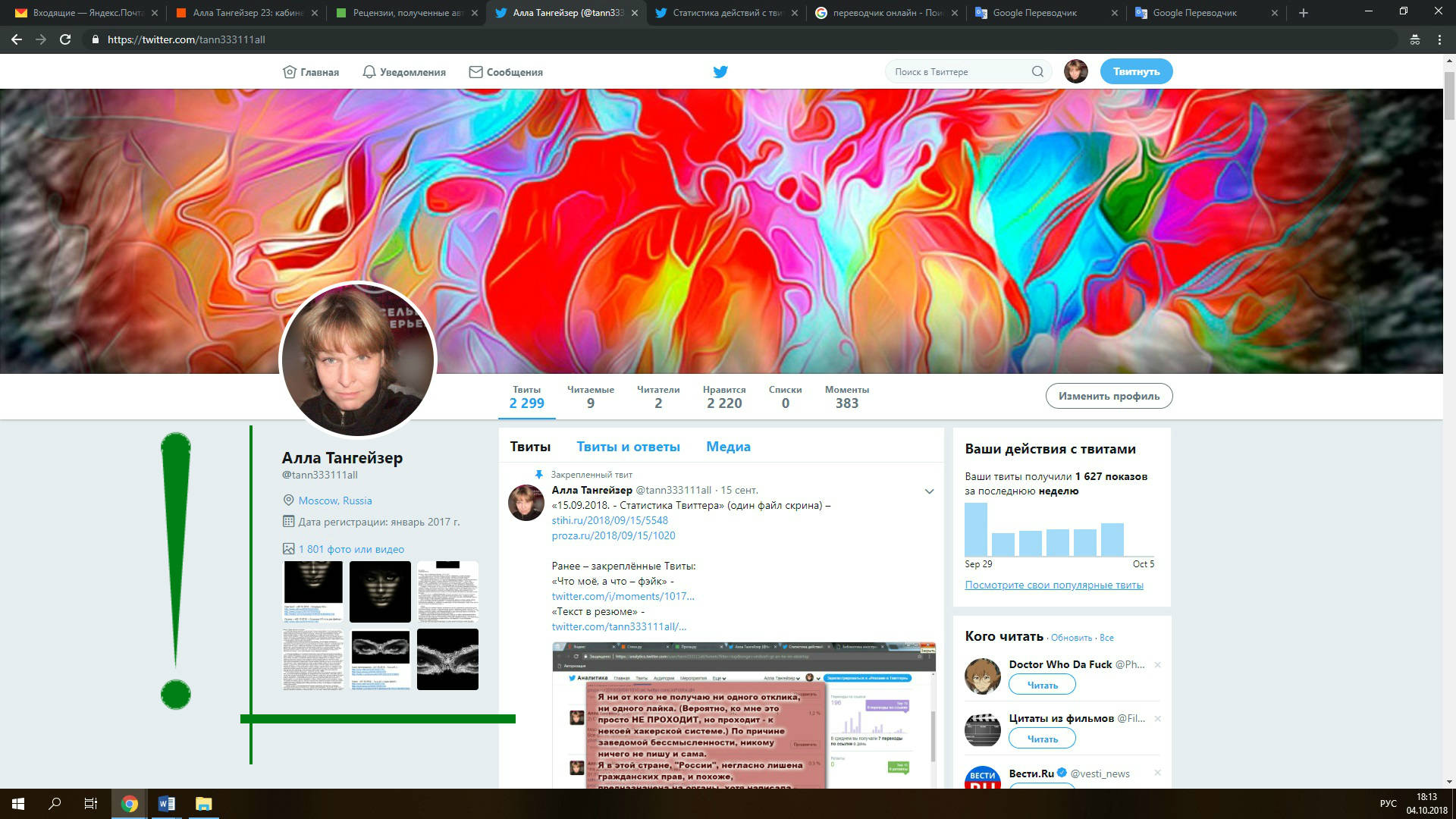Click browser back arrow

point(17,39)
